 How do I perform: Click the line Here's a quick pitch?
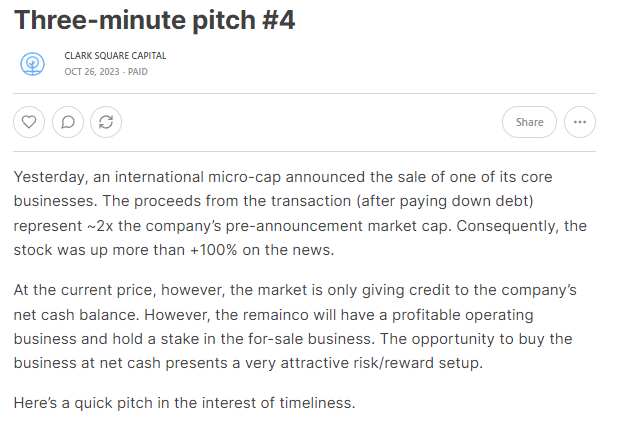pyautogui.click(x=184, y=403)
